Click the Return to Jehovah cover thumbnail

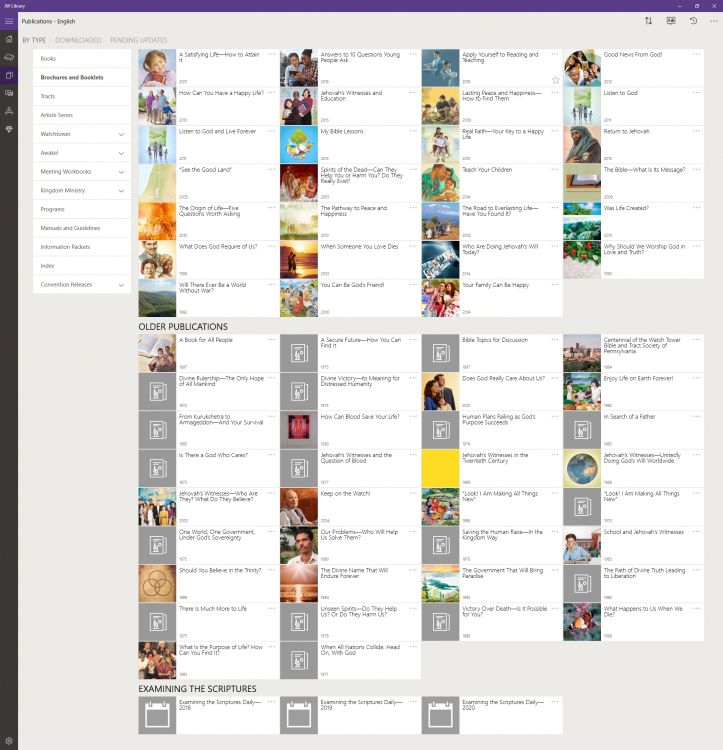(x=582, y=144)
